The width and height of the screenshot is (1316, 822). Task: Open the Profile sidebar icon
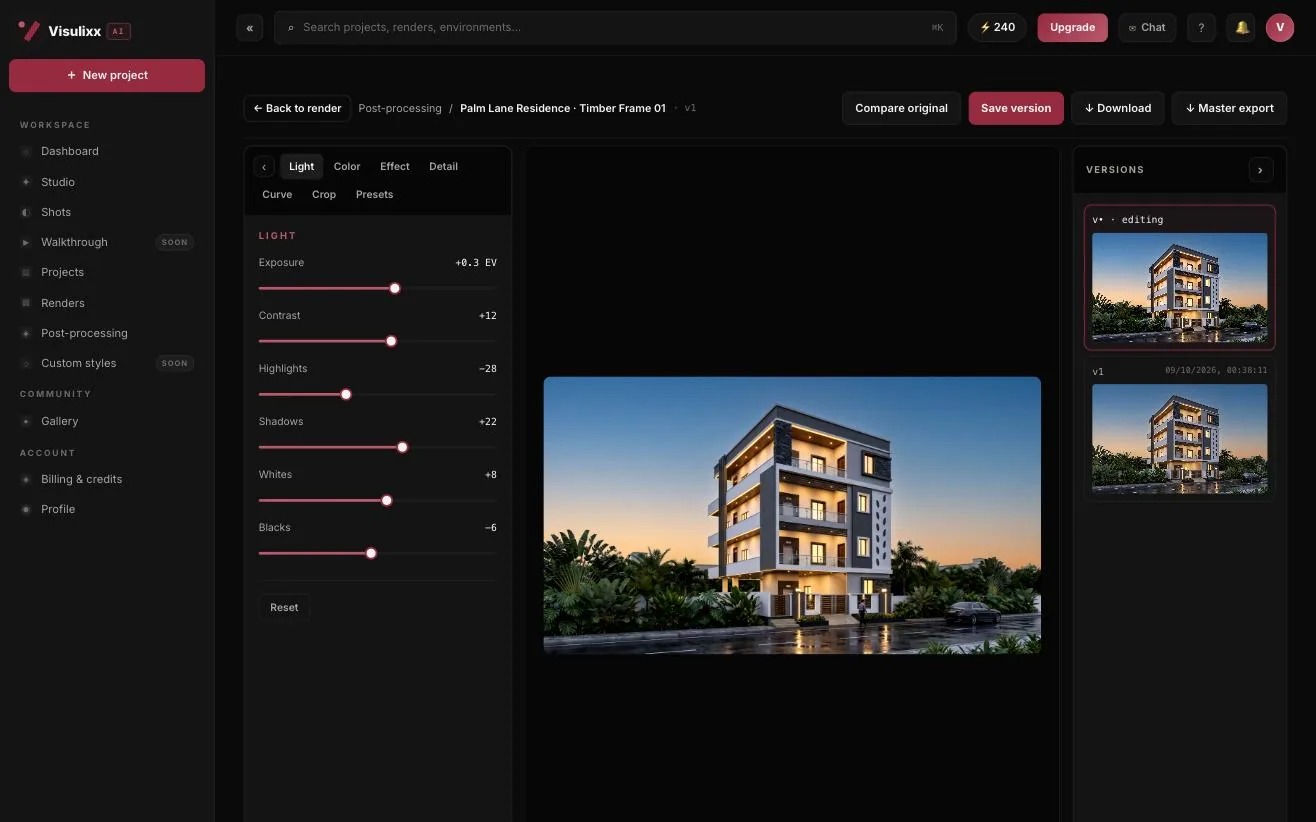(x=26, y=509)
